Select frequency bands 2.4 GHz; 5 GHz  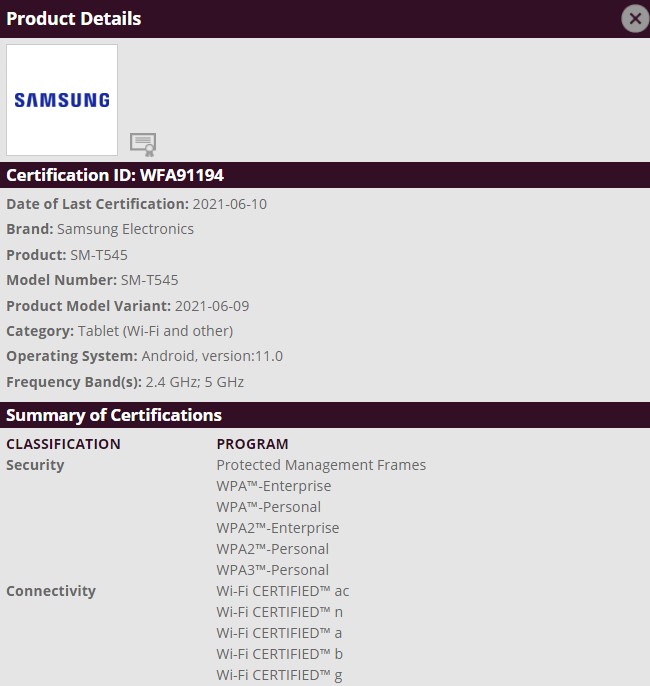click(x=195, y=382)
